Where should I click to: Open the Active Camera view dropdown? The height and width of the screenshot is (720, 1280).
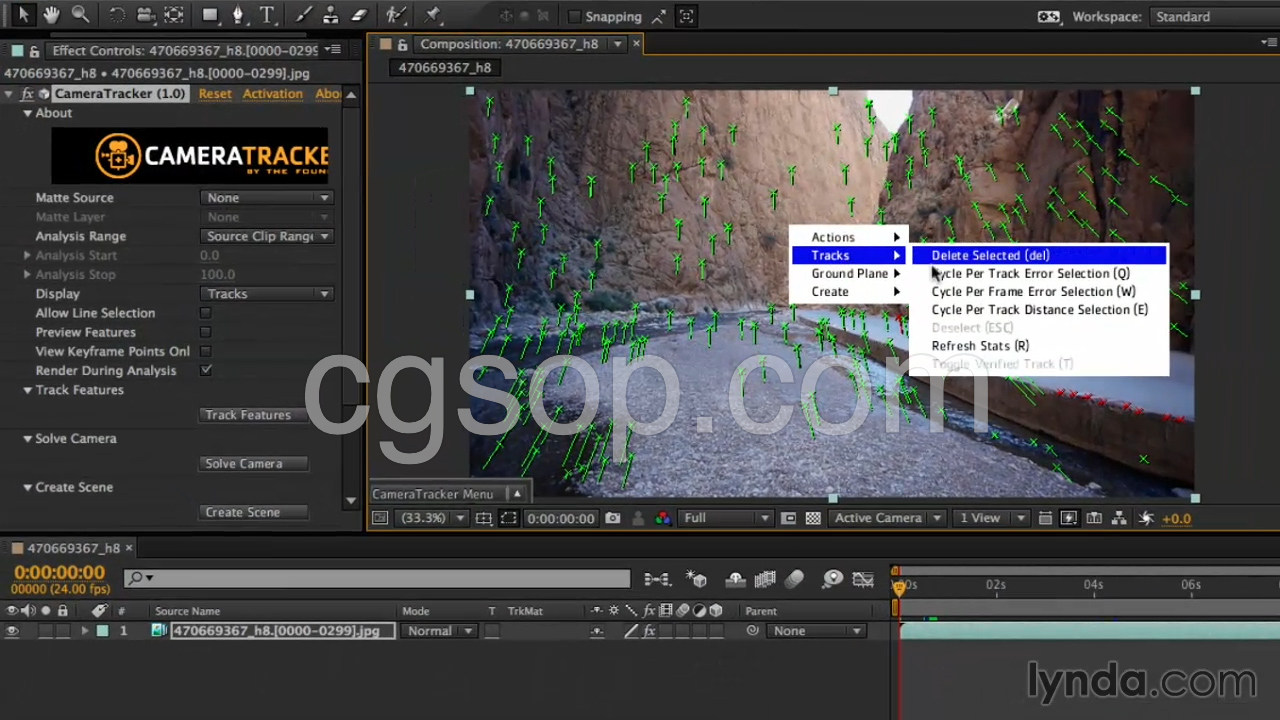click(887, 518)
